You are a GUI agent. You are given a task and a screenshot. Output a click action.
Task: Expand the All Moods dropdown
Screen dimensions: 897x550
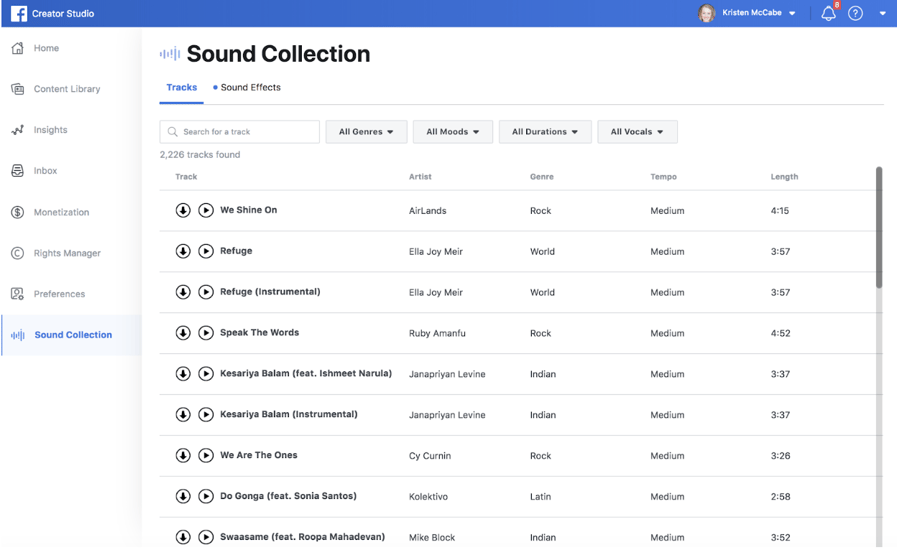(x=453, y=132)
